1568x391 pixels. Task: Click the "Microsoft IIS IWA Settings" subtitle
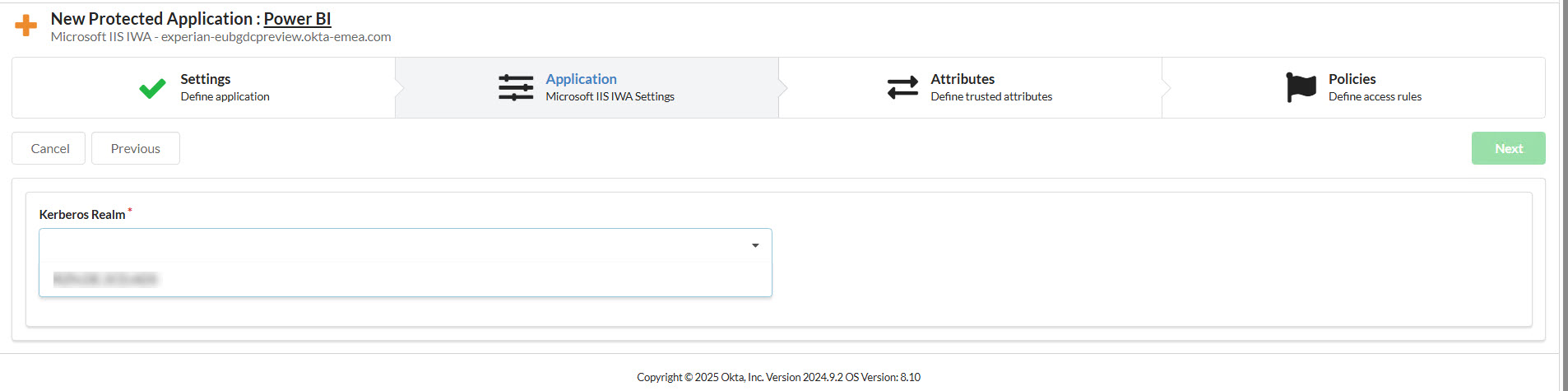tap(610, 96)
